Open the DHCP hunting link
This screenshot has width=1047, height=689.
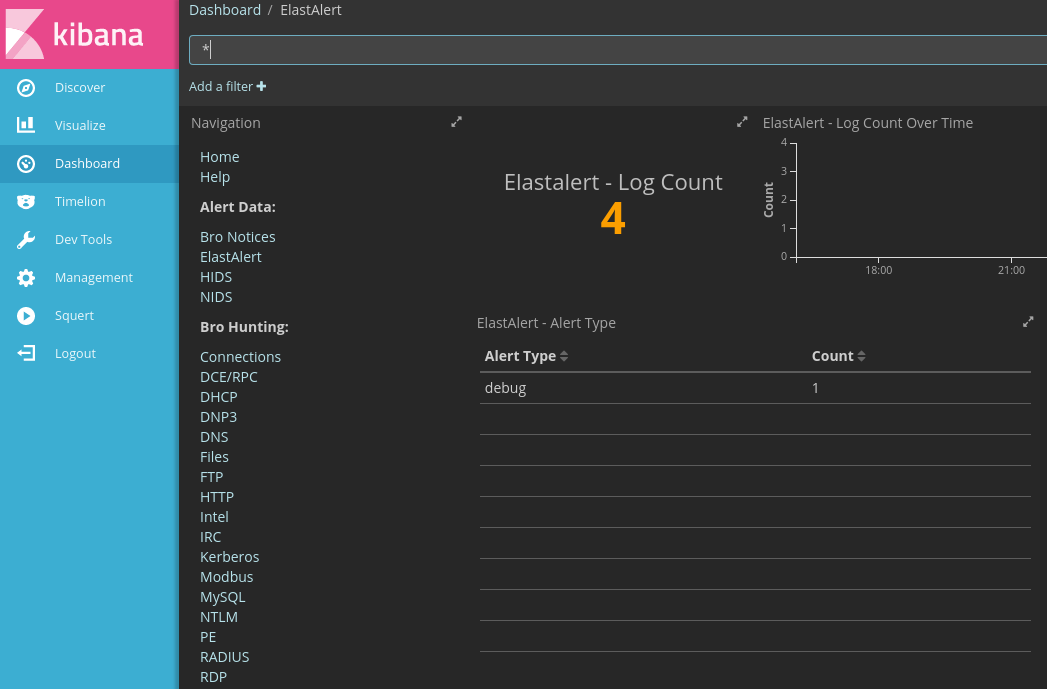coord(219,397)
